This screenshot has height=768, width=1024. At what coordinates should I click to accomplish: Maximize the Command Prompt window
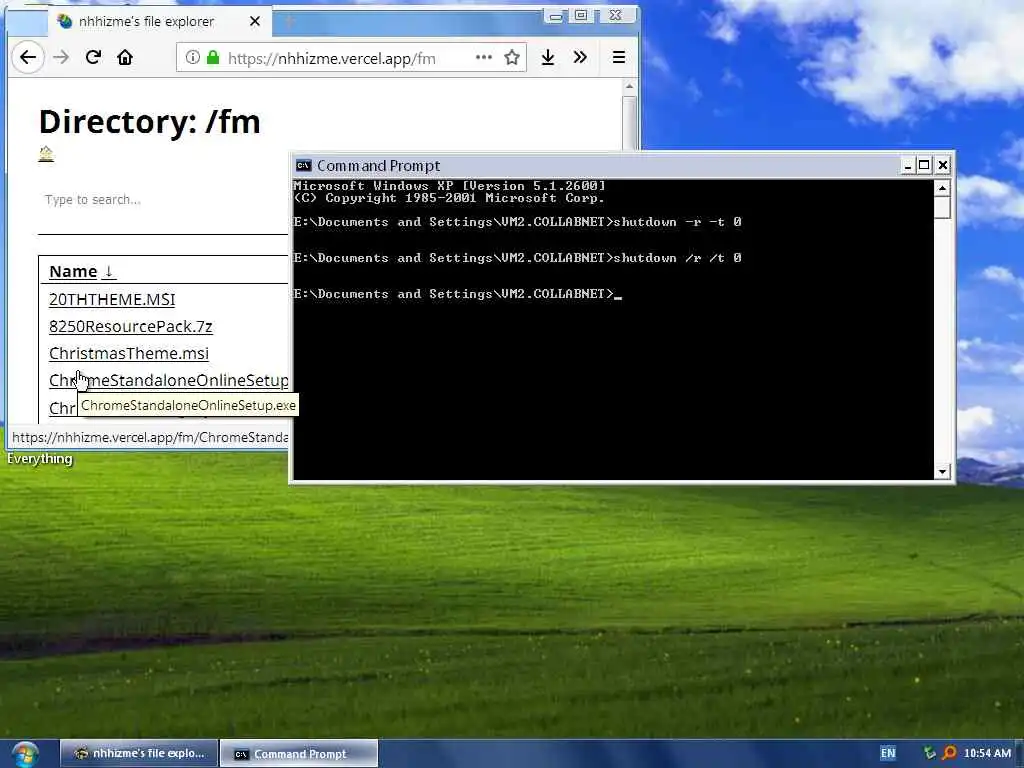[x=924, y=165]
